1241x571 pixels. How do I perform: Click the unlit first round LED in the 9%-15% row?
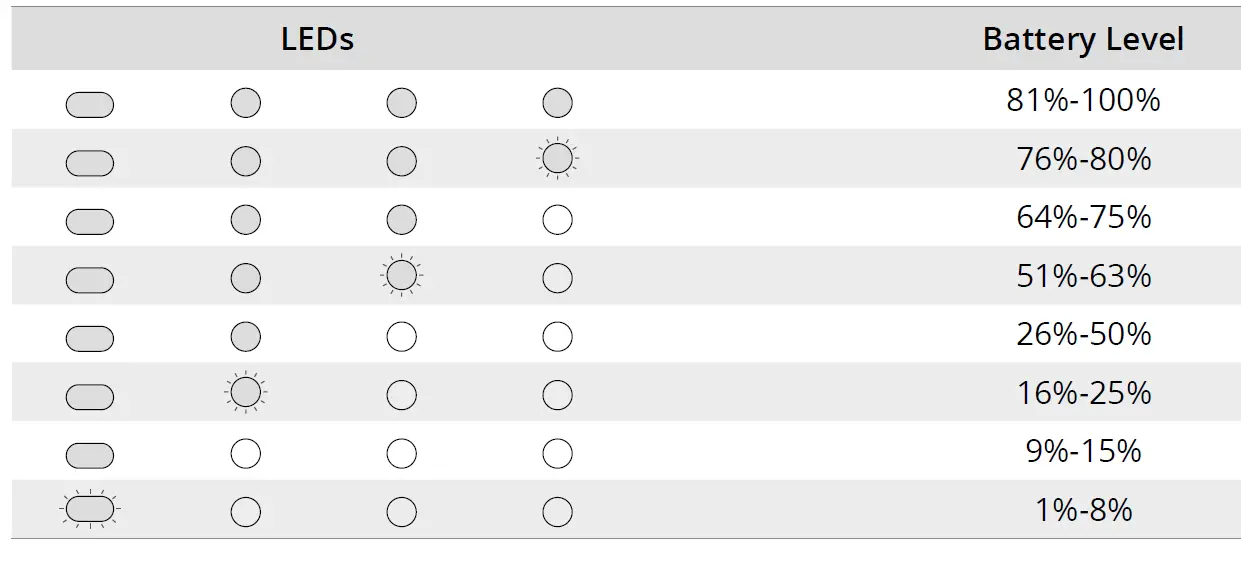(x=246, y=454)
